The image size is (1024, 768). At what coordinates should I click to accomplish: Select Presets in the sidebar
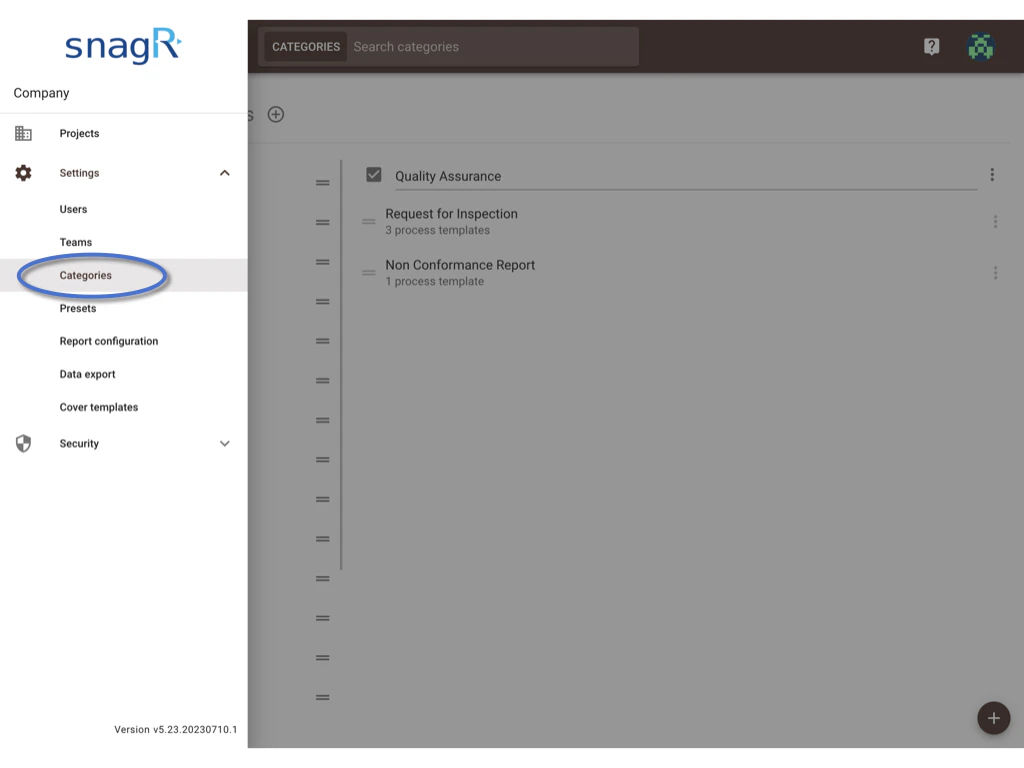tap(77, 308)
